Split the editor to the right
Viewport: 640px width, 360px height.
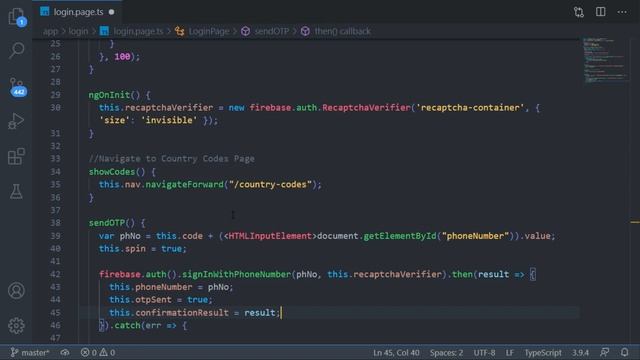(x=600, y=12)
